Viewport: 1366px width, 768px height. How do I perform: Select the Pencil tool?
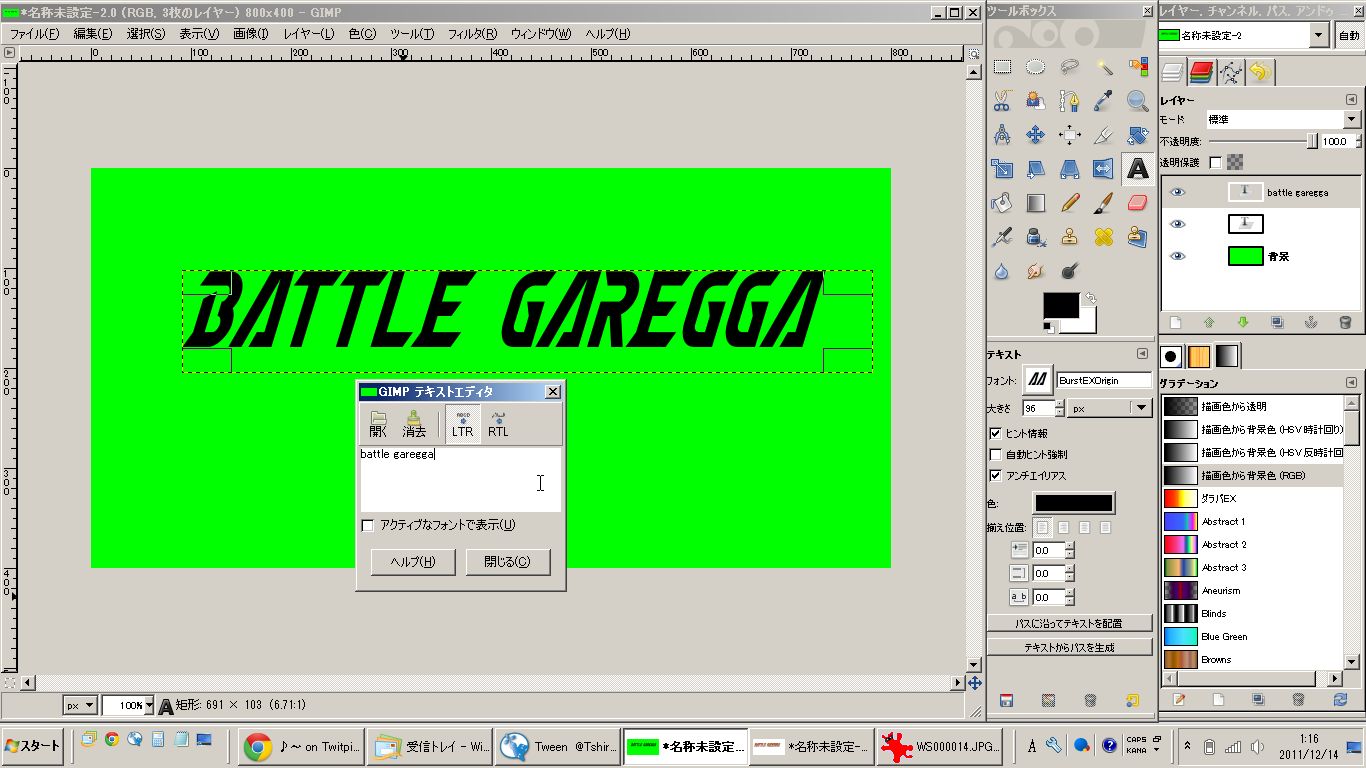coord(1070,203)
